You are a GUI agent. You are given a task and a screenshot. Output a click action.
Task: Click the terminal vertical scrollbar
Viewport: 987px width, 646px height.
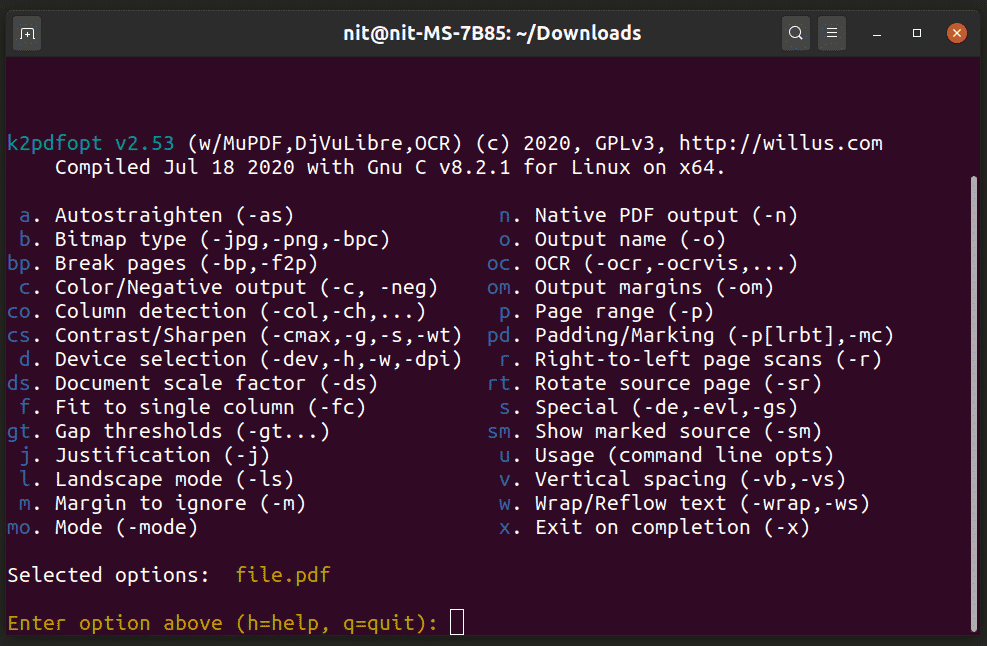[975, 400]
